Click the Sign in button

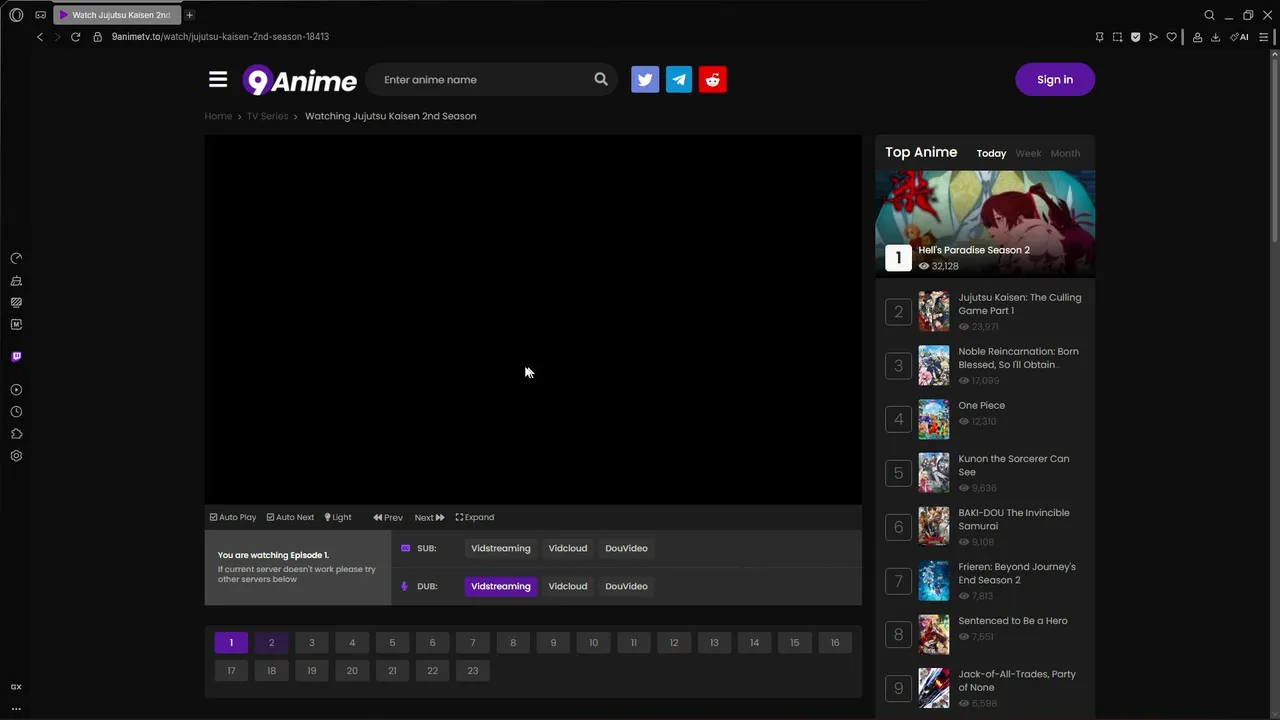click(x=1055, y=79)
